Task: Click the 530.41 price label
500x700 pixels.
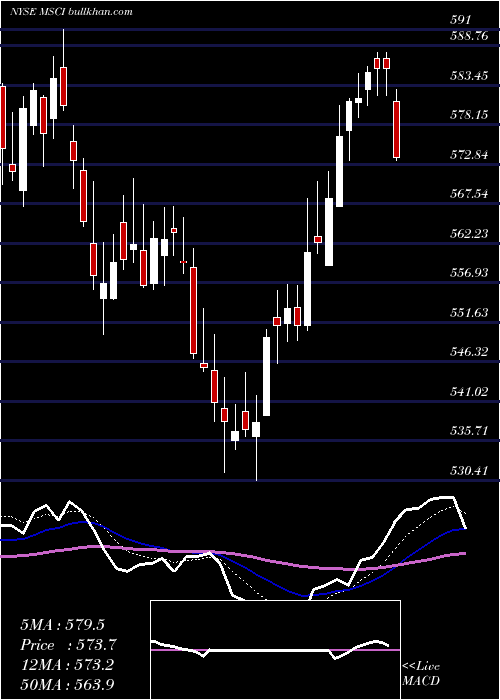Action: coord(469,470)
